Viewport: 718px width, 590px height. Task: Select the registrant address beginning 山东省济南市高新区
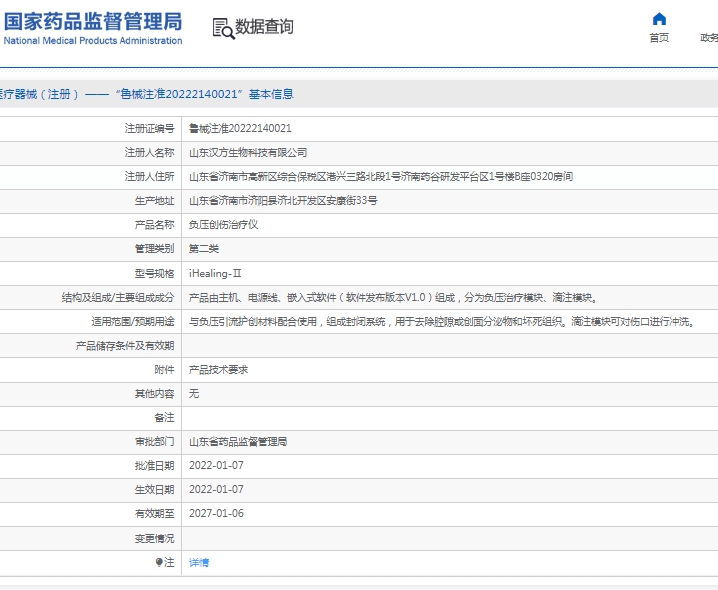tap(381, 176)
